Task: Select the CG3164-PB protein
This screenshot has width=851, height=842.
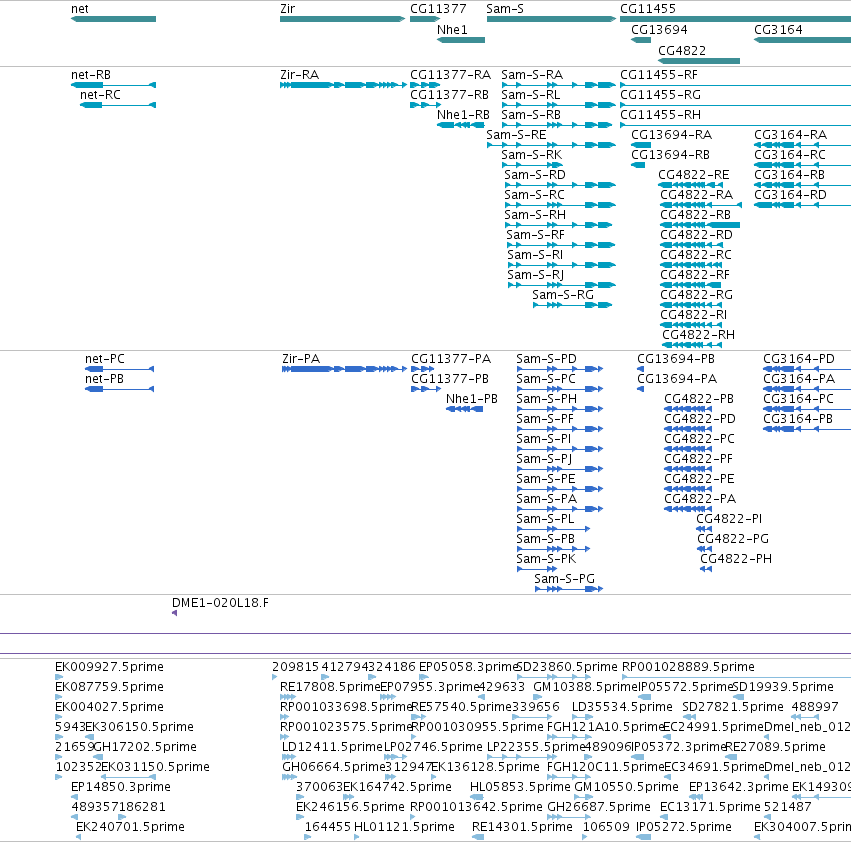Action: (807, 429)
